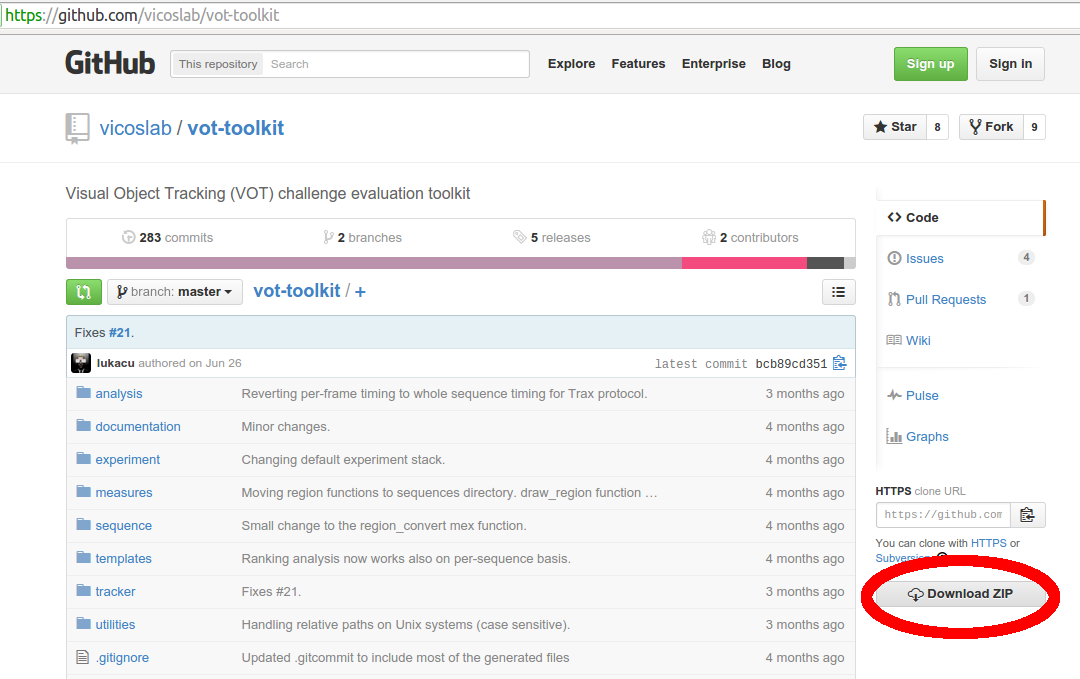Click Explore in the top navigation
Viewport: 1080px width, 679px height.
click(572, 64)
